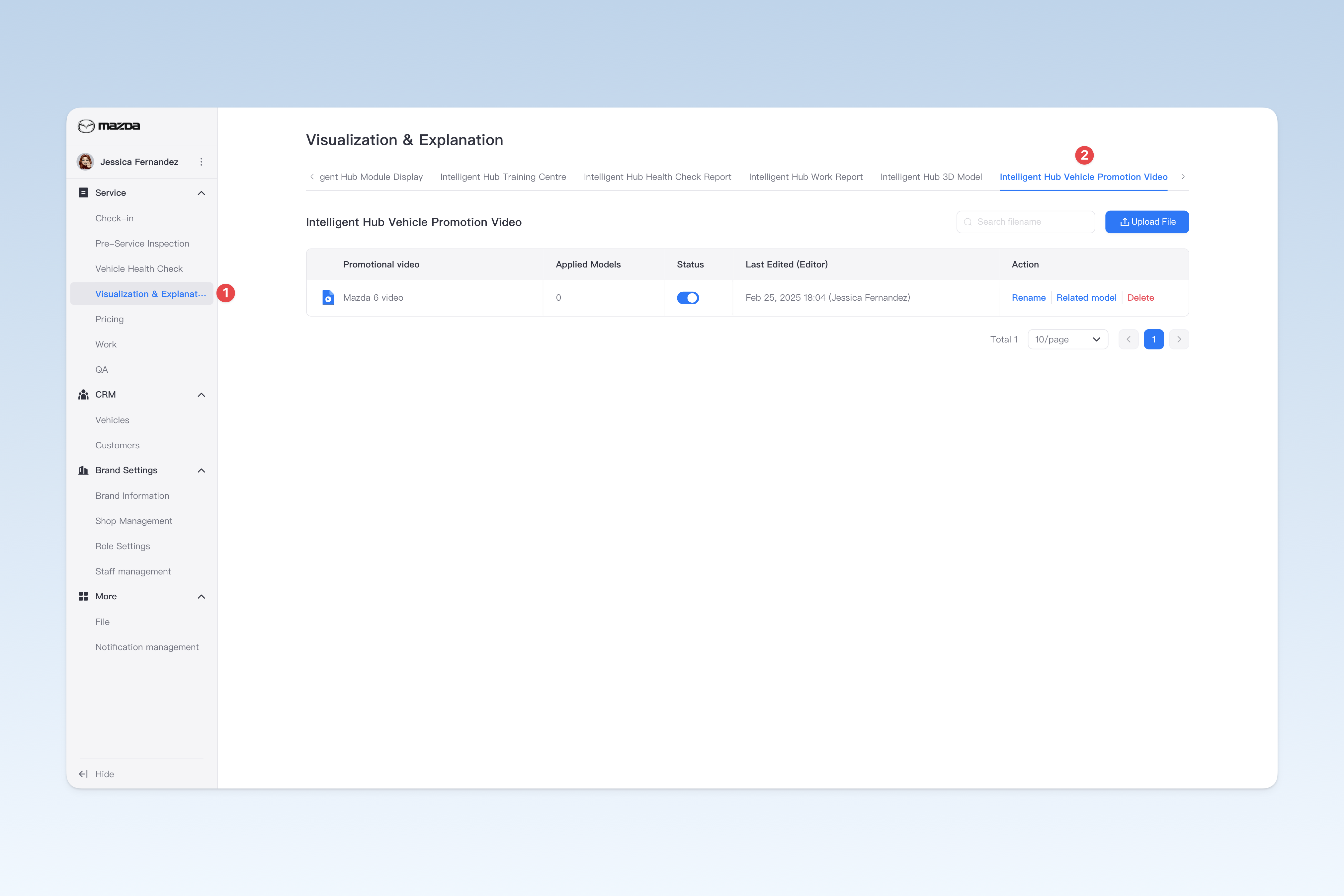The width and height of the screenshot is (1344, 896).
Task: Delete the Mazda 6 video
Action: click(1140, 298)
